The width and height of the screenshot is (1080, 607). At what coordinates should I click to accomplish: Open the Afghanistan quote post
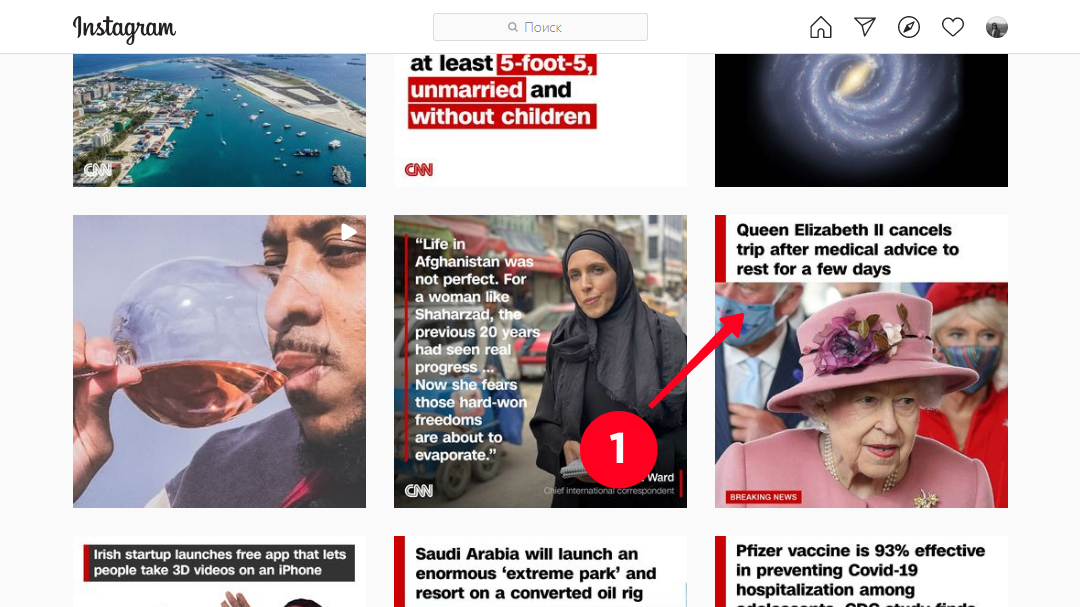540,361
